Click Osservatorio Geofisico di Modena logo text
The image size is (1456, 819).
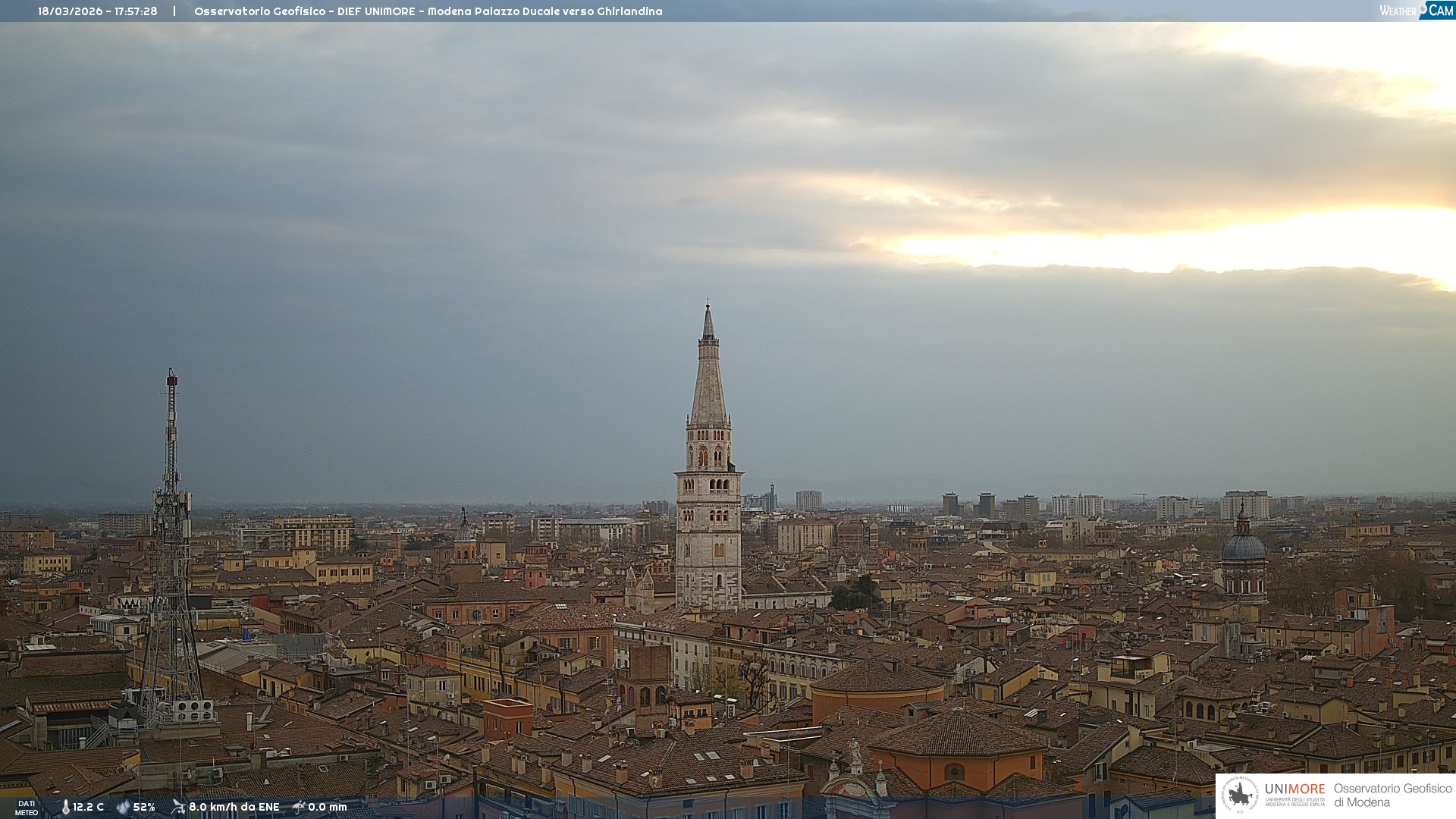click(1392, 795)
